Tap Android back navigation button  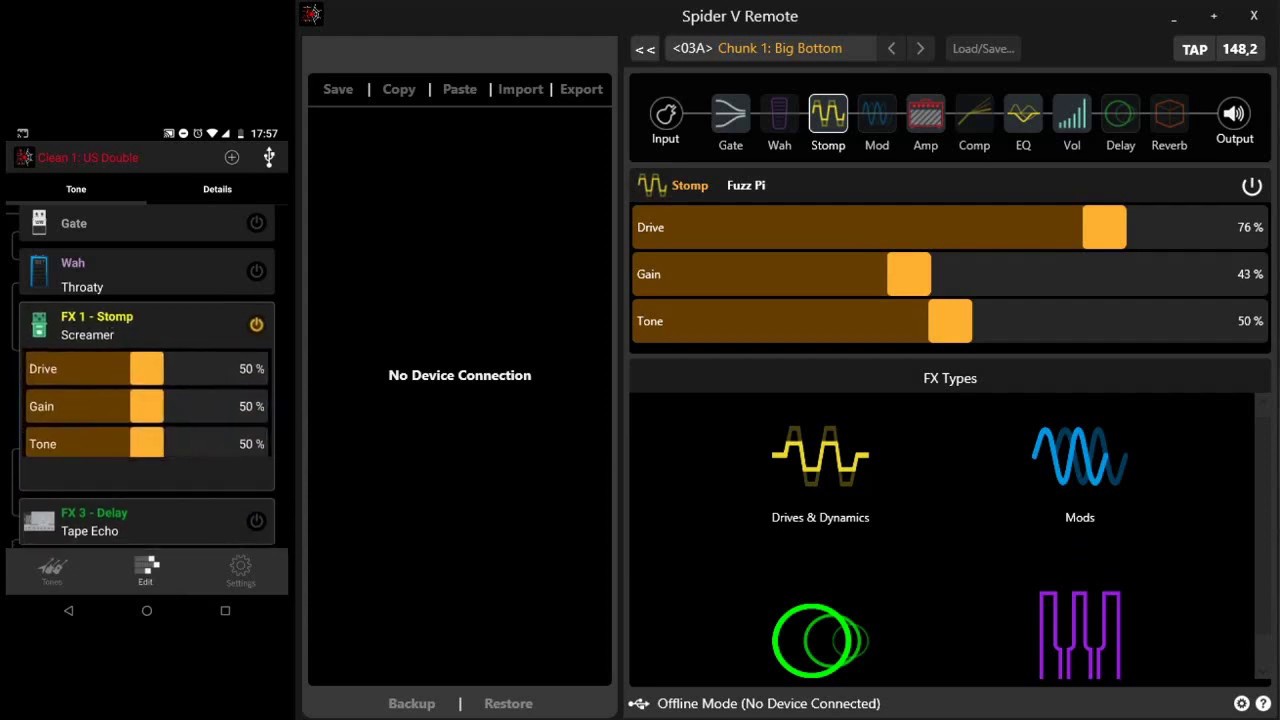(x=68, y=610)
